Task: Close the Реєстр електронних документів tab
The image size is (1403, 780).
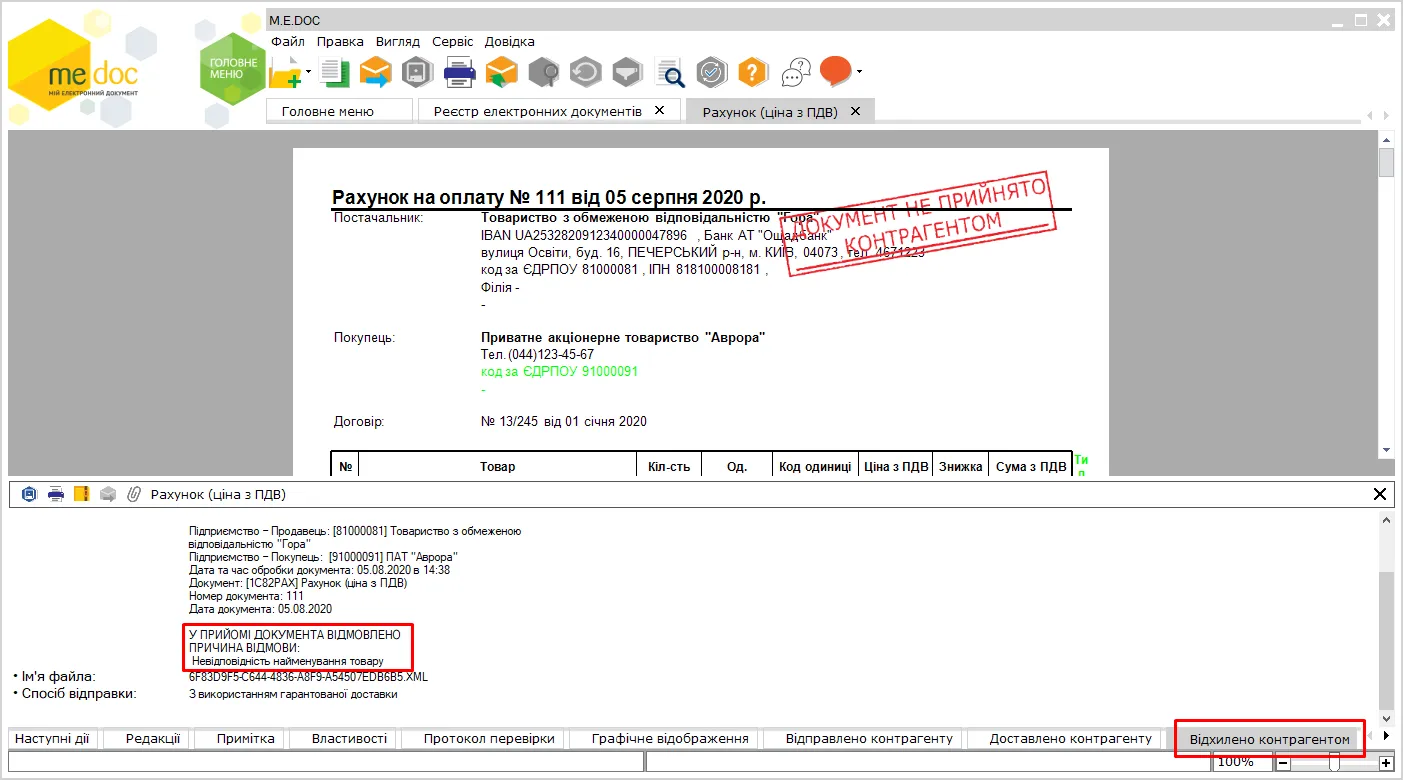Action: [x=659, y=111]
